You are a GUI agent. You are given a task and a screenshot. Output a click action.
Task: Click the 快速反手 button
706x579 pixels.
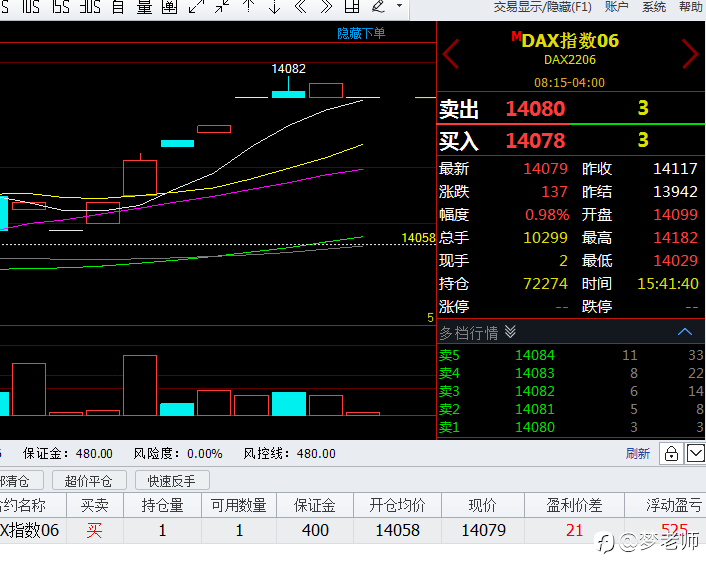coord(172,481)
